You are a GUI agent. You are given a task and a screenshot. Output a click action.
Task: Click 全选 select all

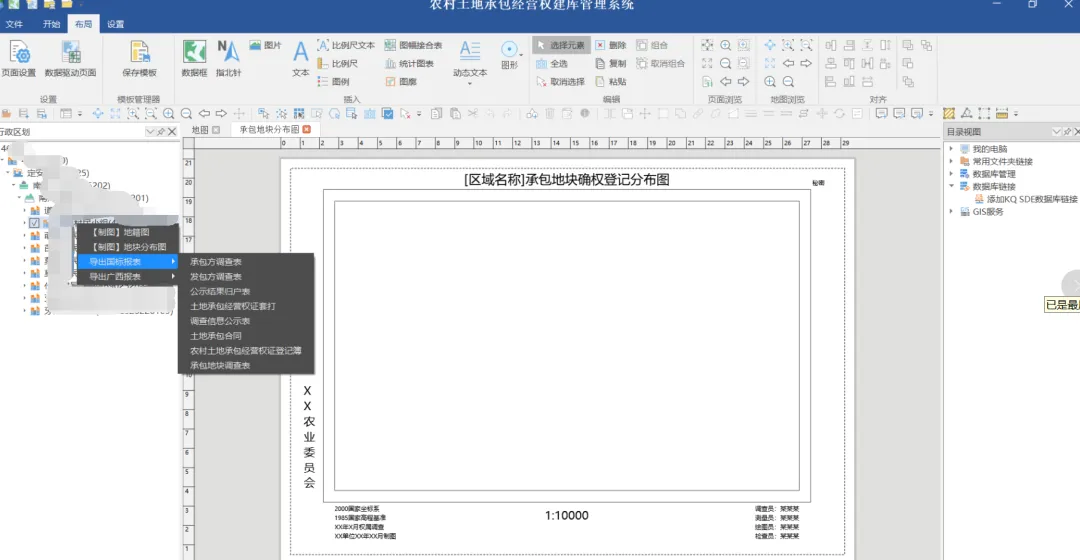coord(552,63)
